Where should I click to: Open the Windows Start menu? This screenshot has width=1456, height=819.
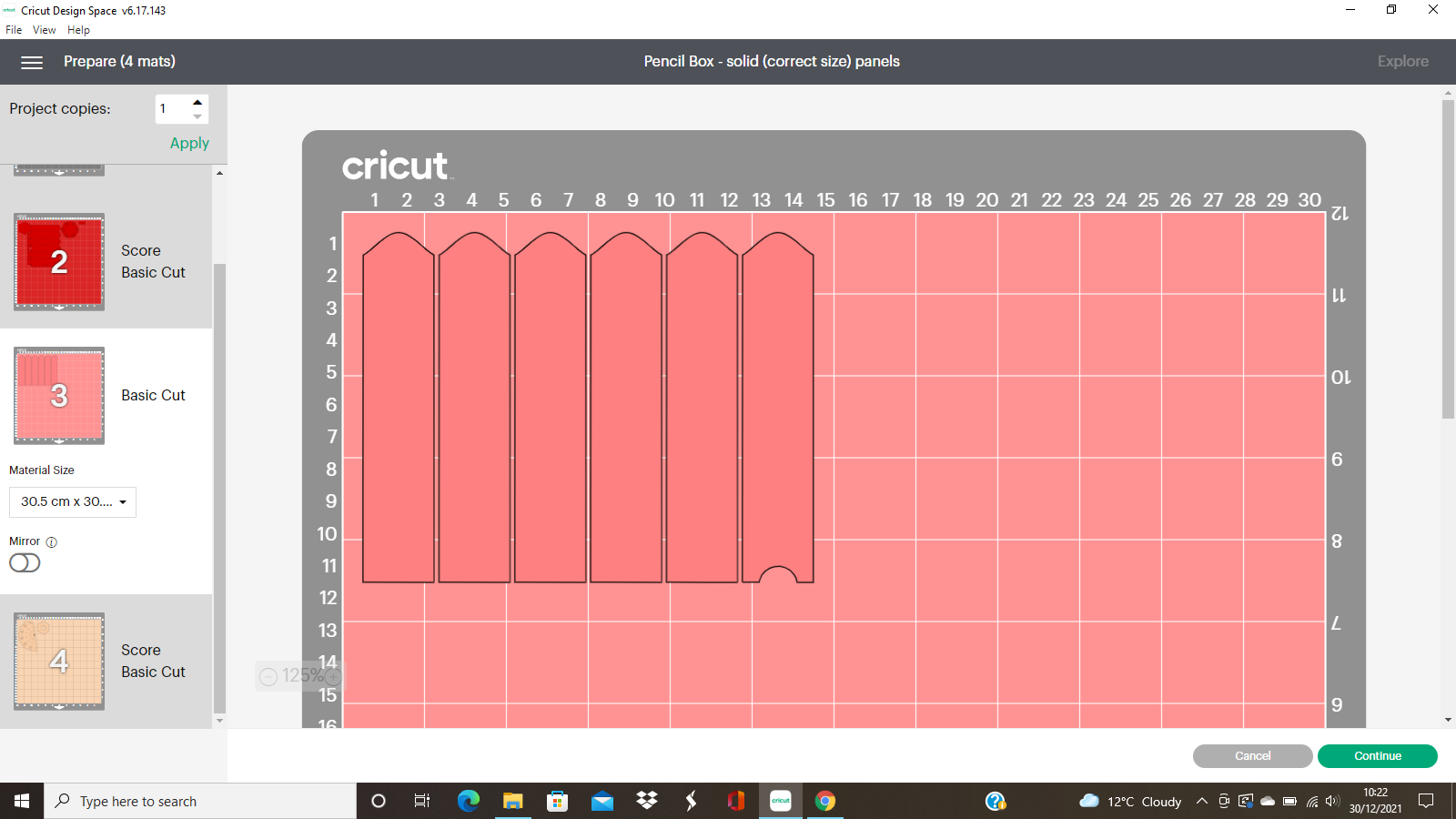[x=22, y=801]
